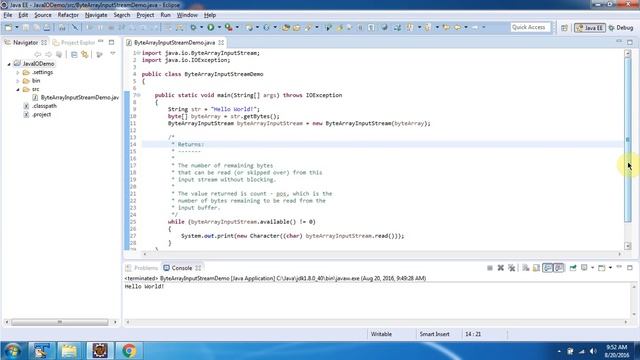Switch to the Project Explorer tab

74,42
